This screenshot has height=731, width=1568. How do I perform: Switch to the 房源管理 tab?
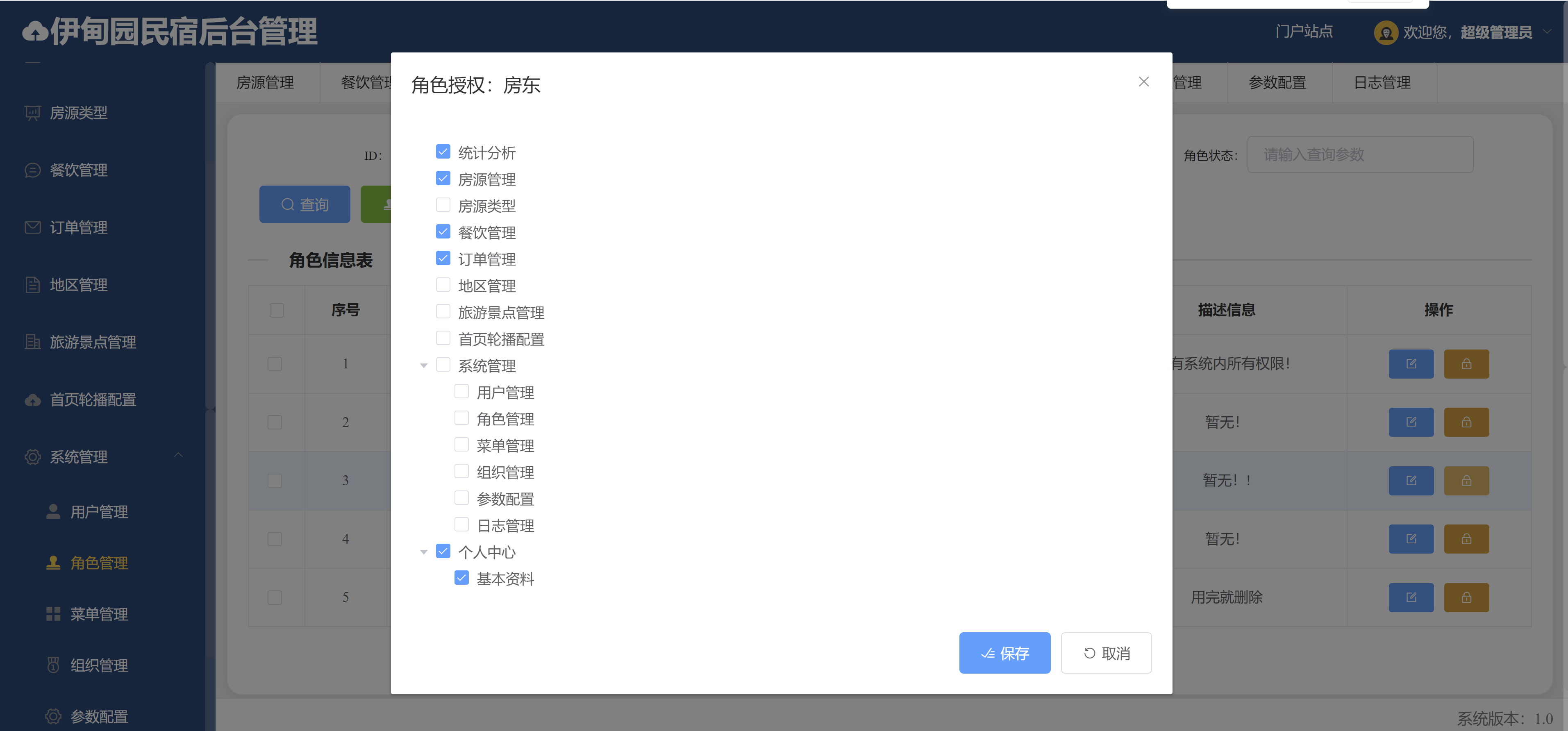(x=266, y=82)
